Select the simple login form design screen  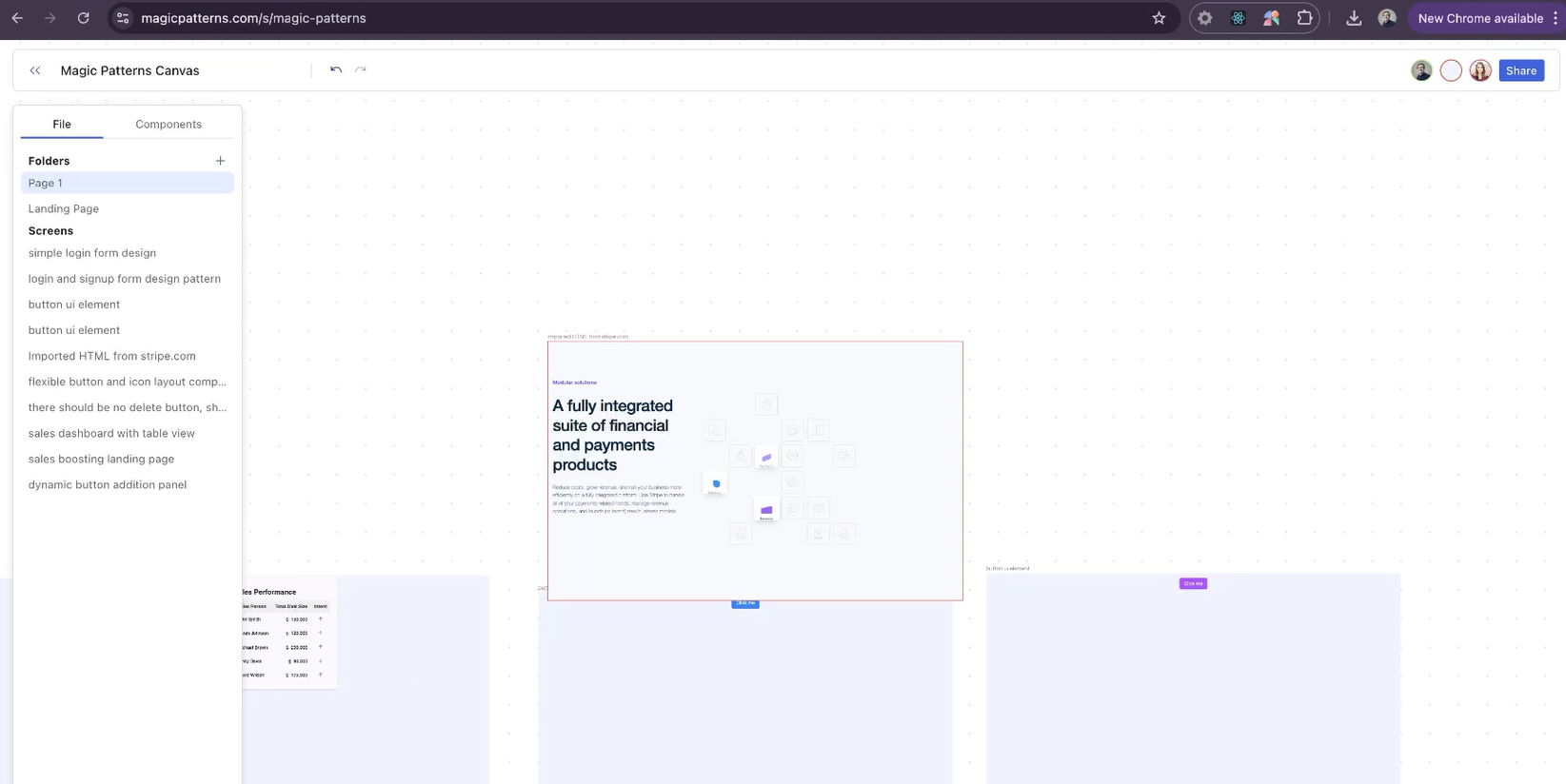tap(128, 253)
